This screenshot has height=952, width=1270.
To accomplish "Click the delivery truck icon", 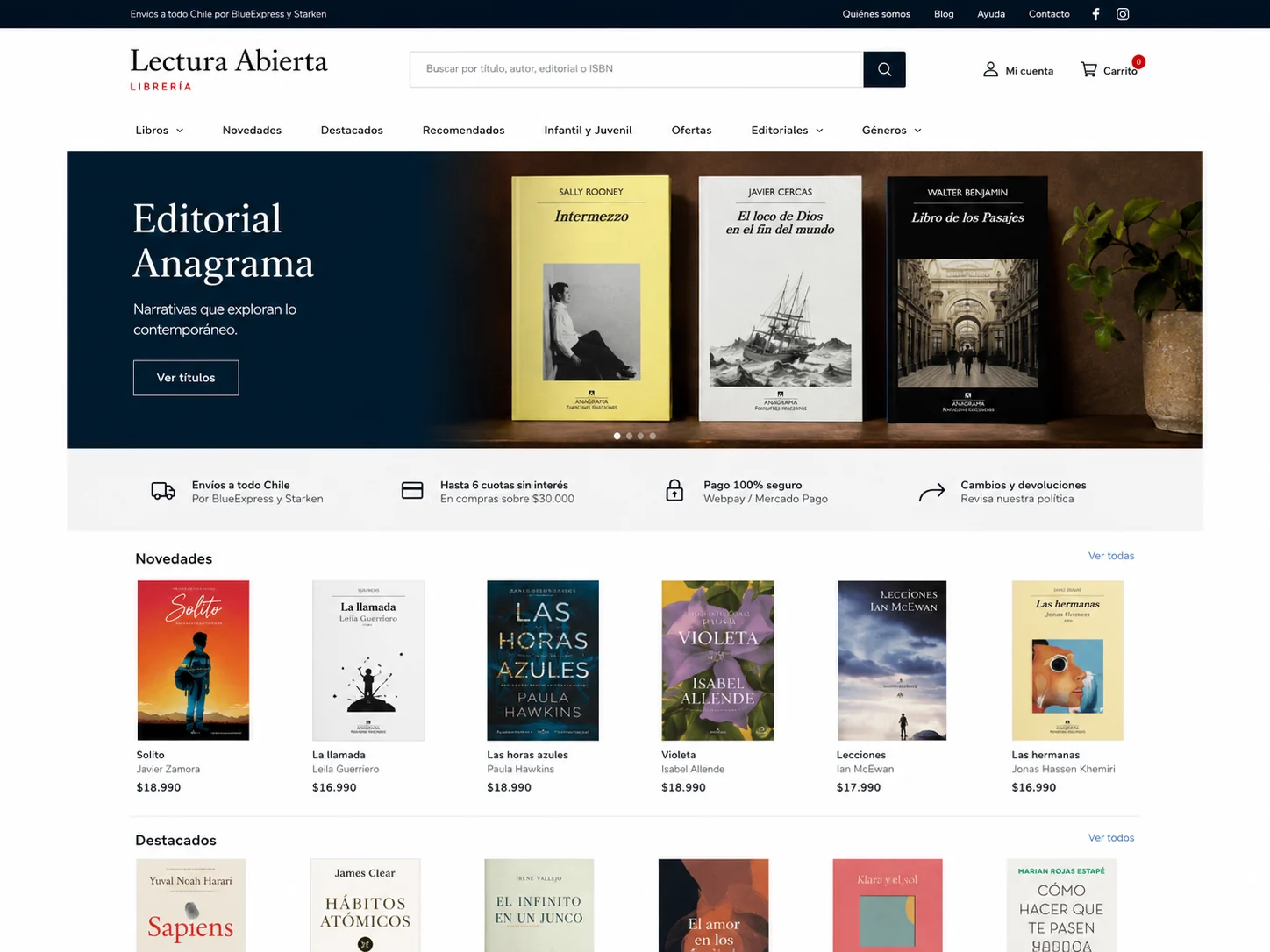I will (x=163, y=492).
